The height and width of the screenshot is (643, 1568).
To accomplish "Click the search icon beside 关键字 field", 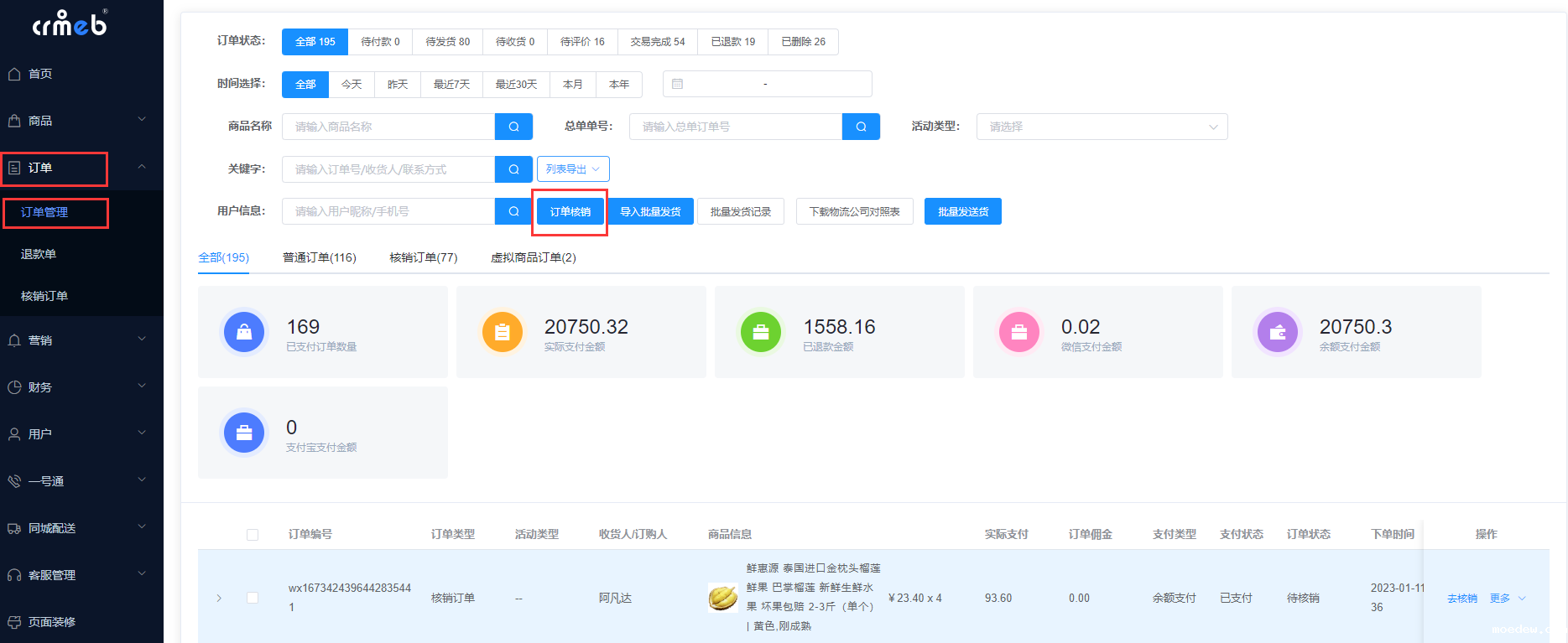I will 513,169.
